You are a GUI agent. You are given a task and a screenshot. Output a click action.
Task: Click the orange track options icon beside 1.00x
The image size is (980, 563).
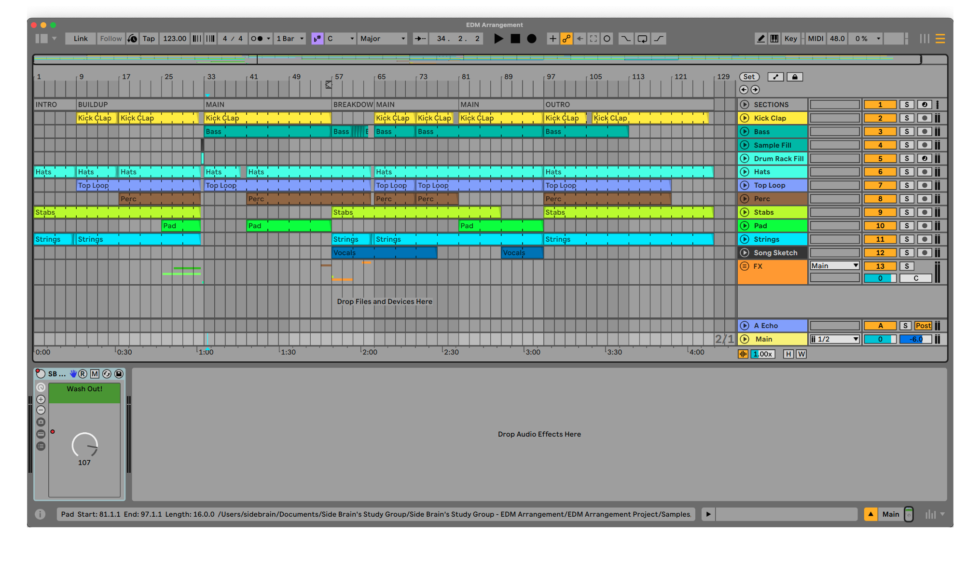pos(743,354)
